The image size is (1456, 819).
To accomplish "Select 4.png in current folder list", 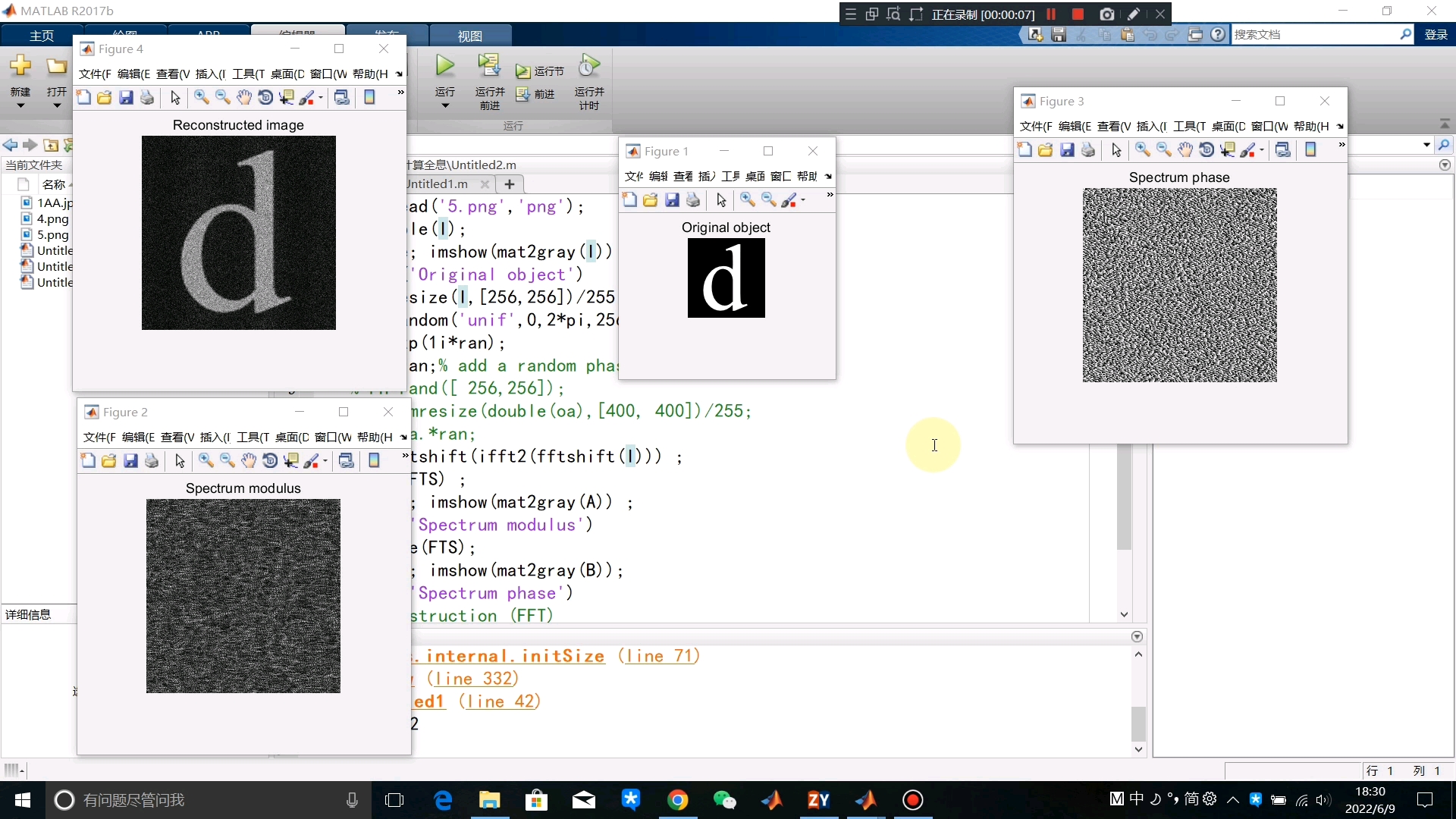I will [x=52, y=218].
